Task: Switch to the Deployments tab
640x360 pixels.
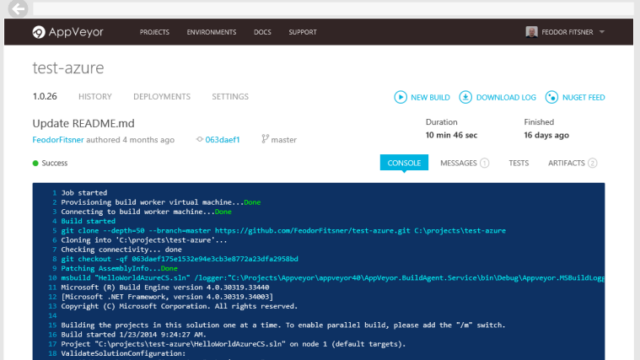Action: pyautogui.click(x=162, y=96)
